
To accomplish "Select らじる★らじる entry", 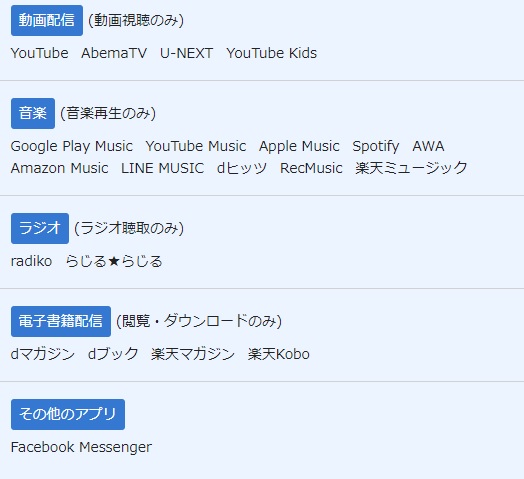I will [x=114, y=261].
